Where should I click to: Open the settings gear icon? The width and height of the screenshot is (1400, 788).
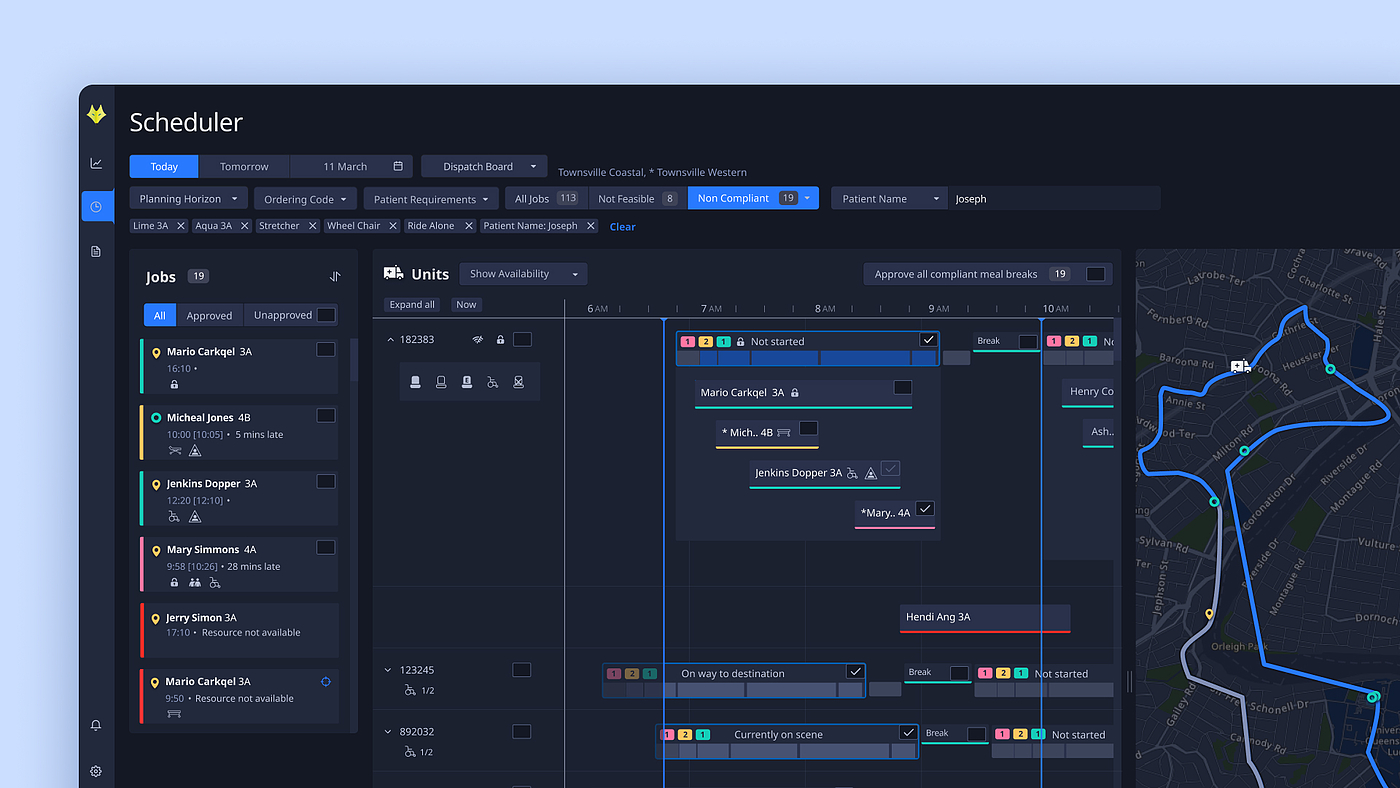coord(96,771)
